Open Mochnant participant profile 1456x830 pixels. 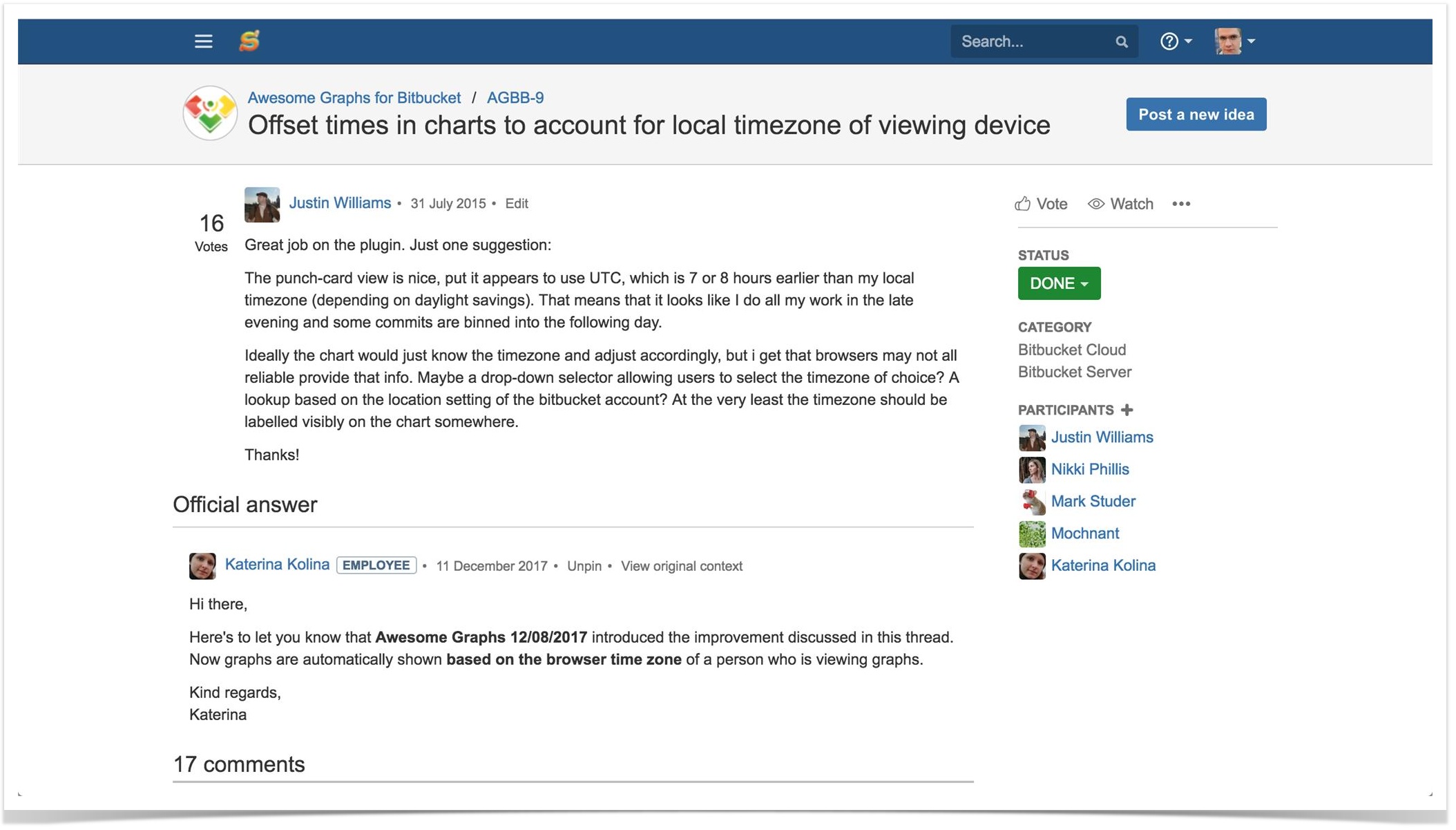(x=1084, y=534)
